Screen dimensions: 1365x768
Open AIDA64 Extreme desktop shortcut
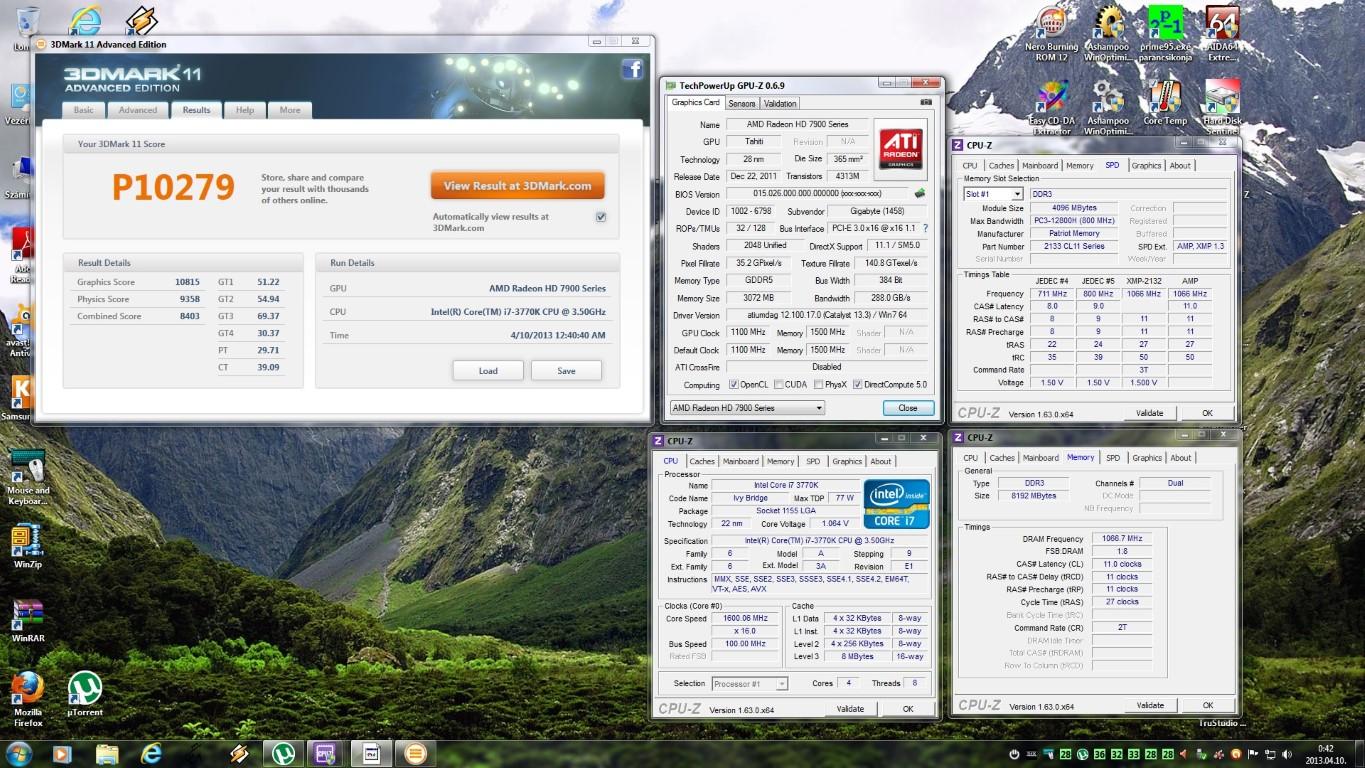pyautogui.click(x=1223, y=33)
